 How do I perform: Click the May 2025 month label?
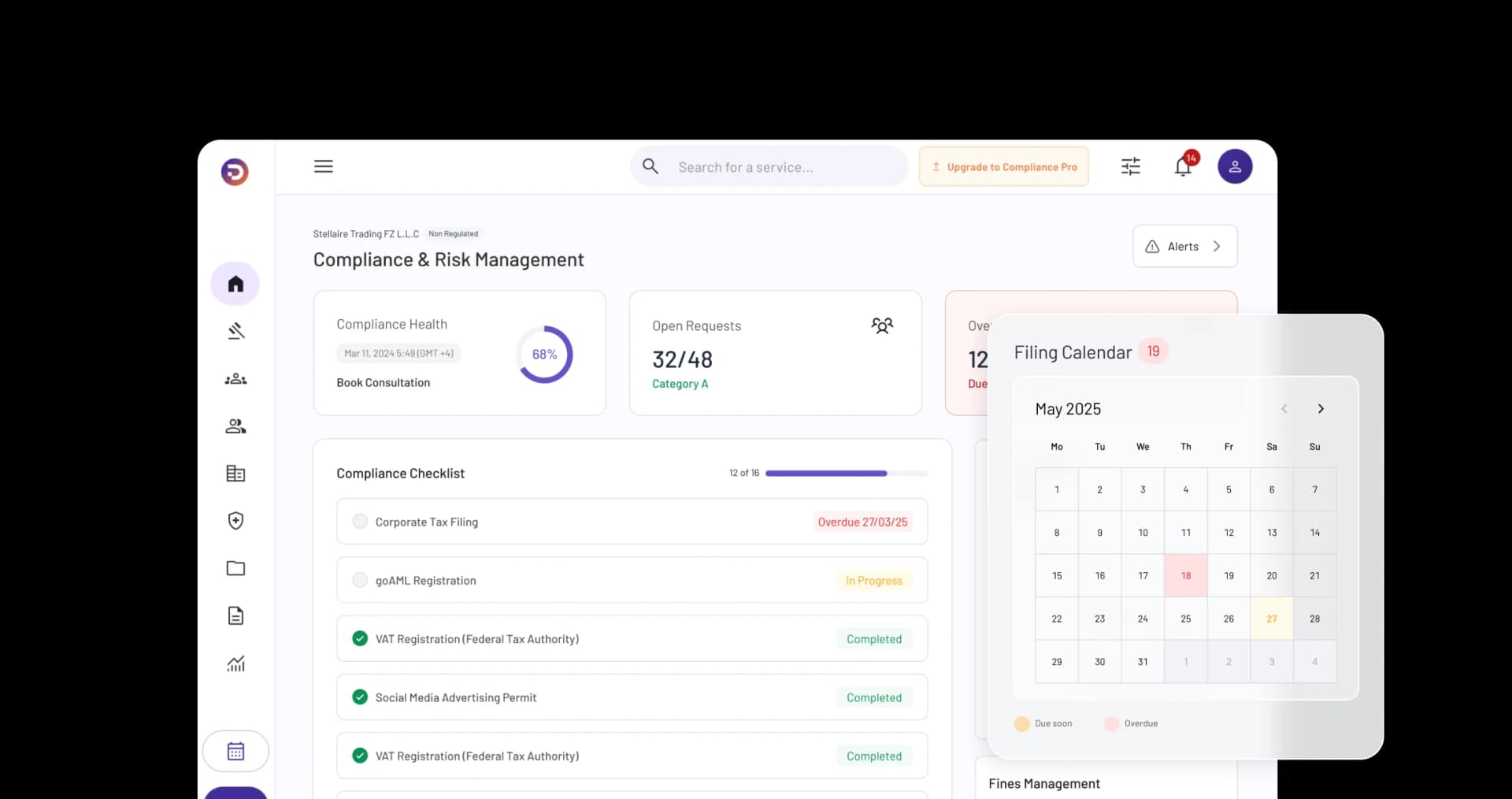(1068, 409)
